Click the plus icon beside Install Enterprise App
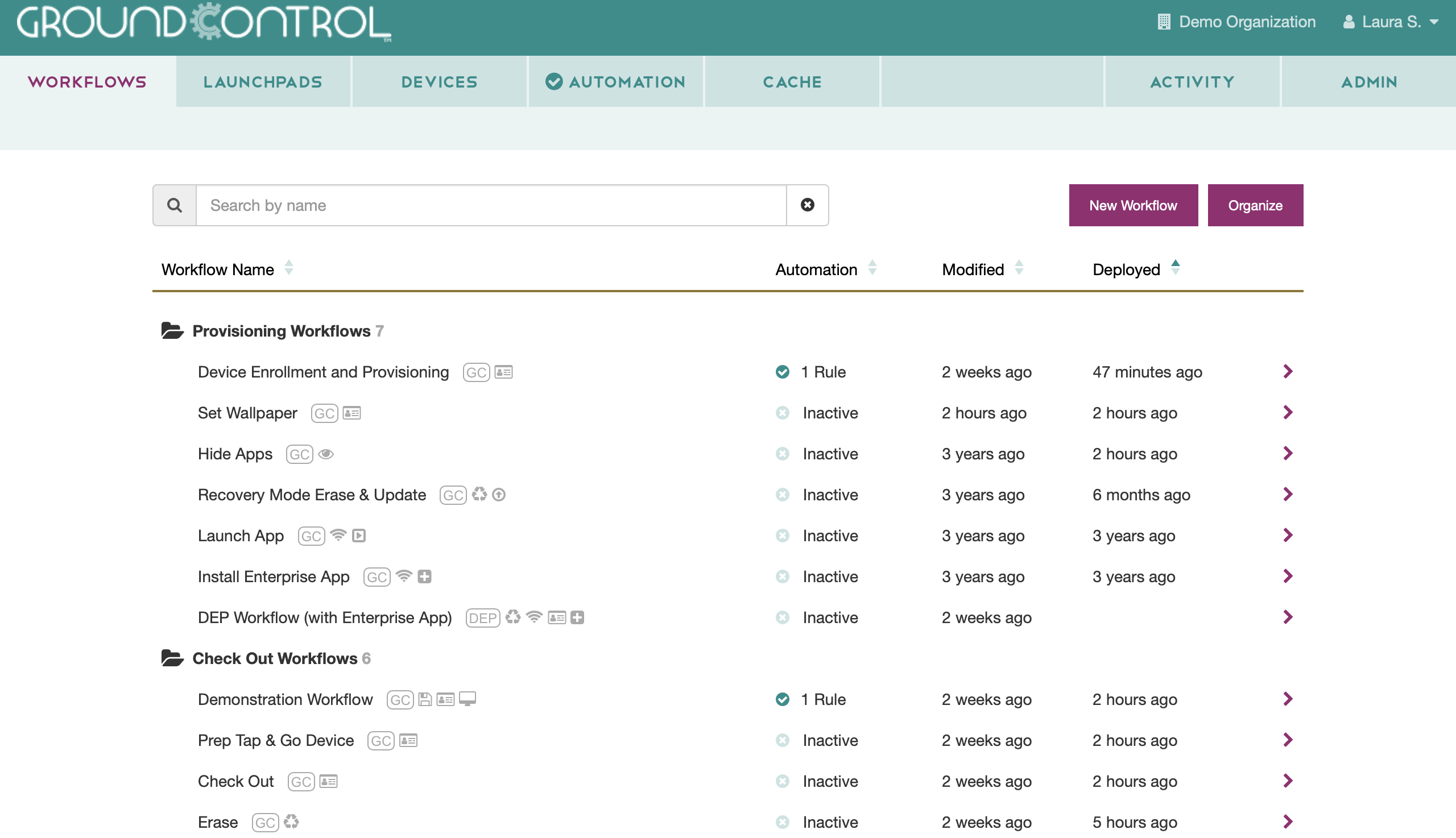Viewport: 1456px width, 838px height. pos(425,576)
